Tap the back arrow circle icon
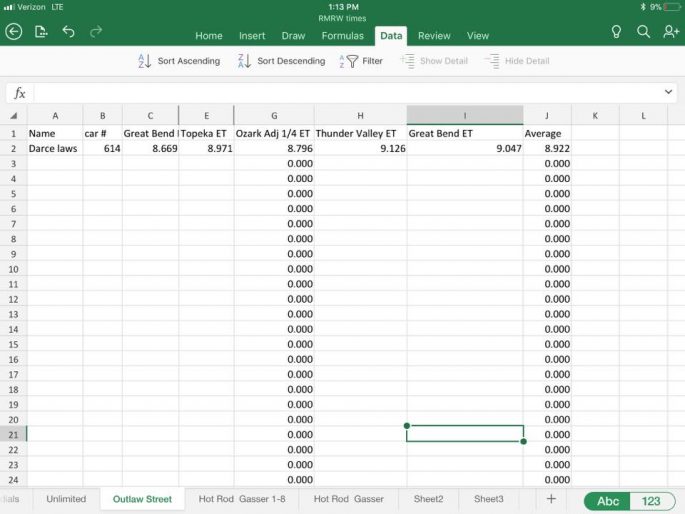Viewport: 685px width, 514px height. [x=14, y=32]
